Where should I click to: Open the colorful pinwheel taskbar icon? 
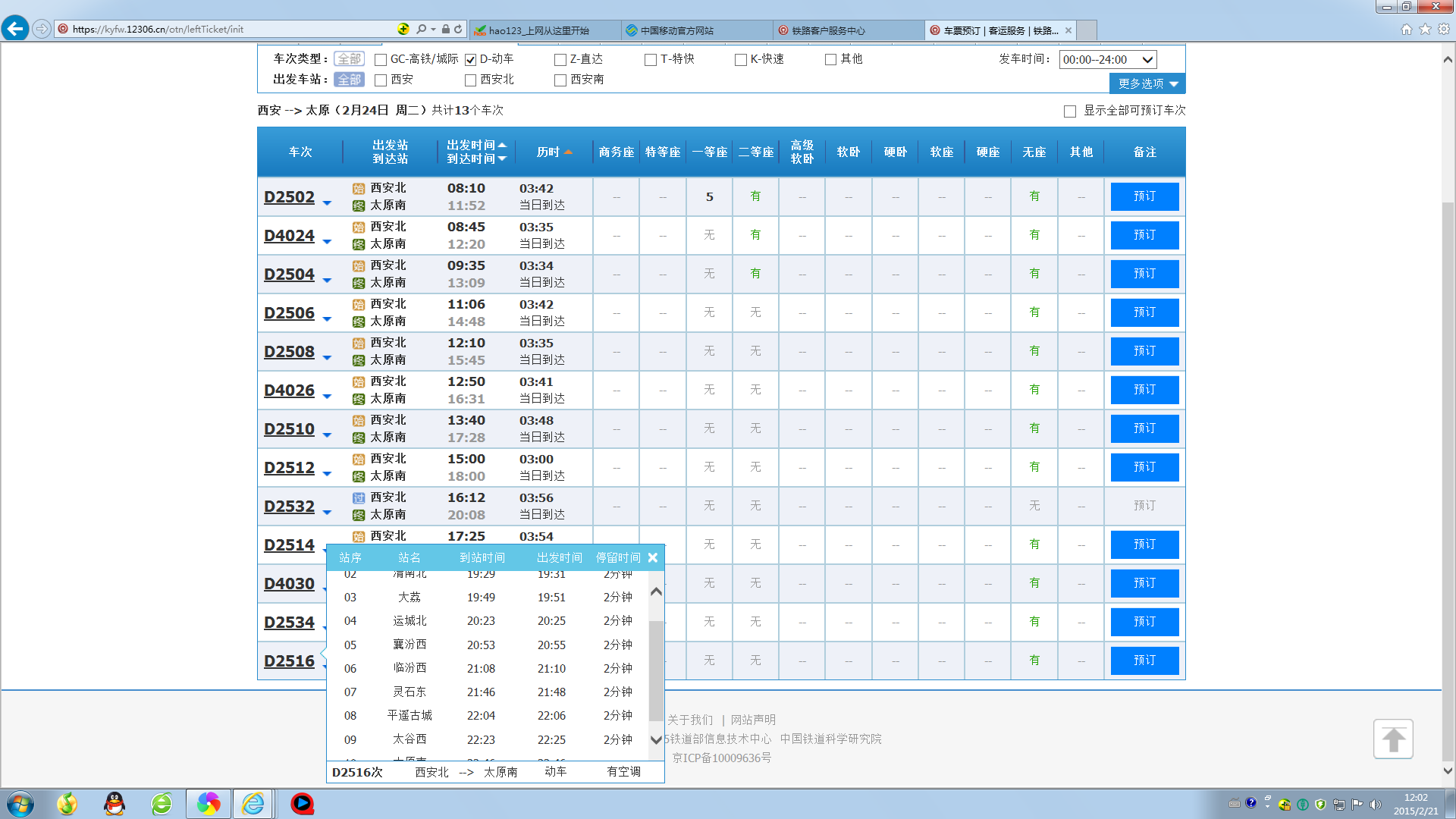click(209, 804)
